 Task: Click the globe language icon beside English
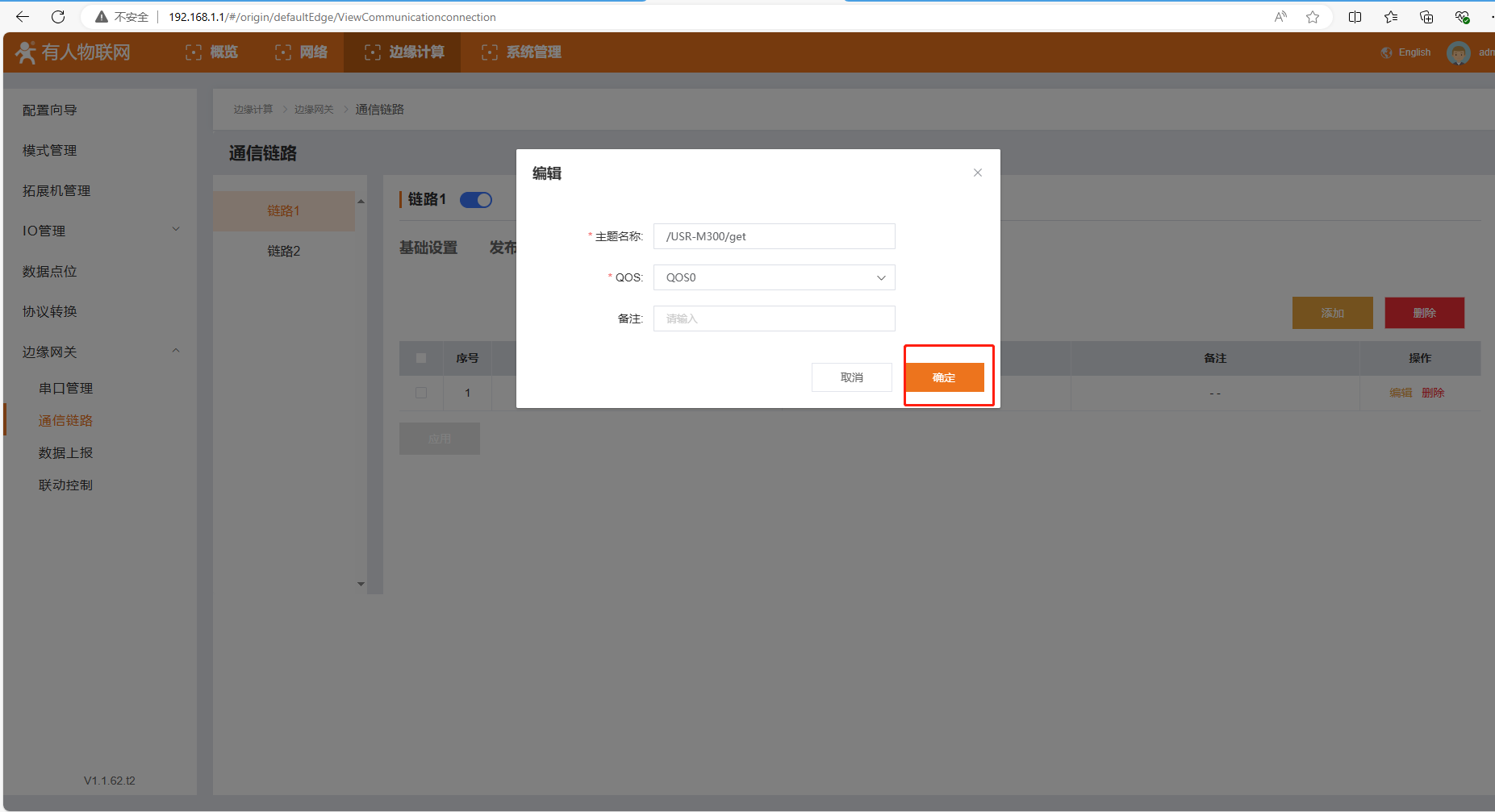pos(1386,52)
